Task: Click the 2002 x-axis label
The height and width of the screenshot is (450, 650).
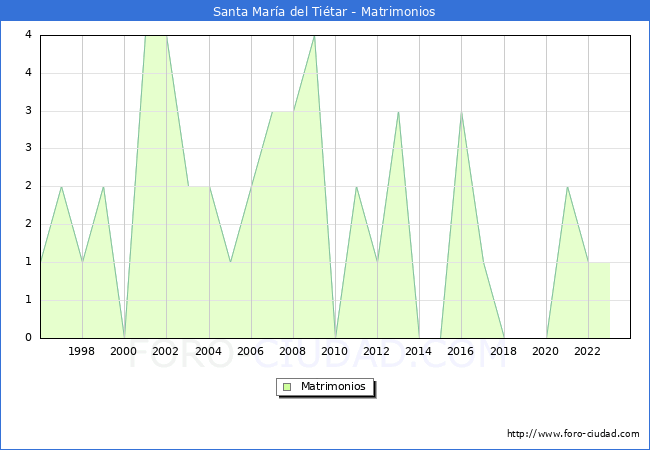Action: (x=165, y=351)
